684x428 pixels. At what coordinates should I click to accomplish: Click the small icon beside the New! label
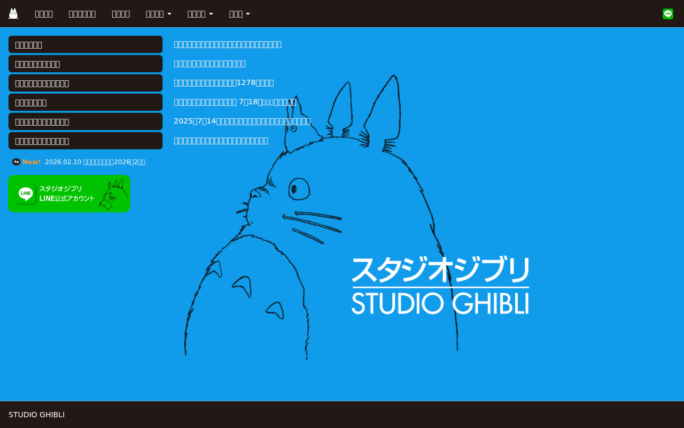click(x=16, y=161)
